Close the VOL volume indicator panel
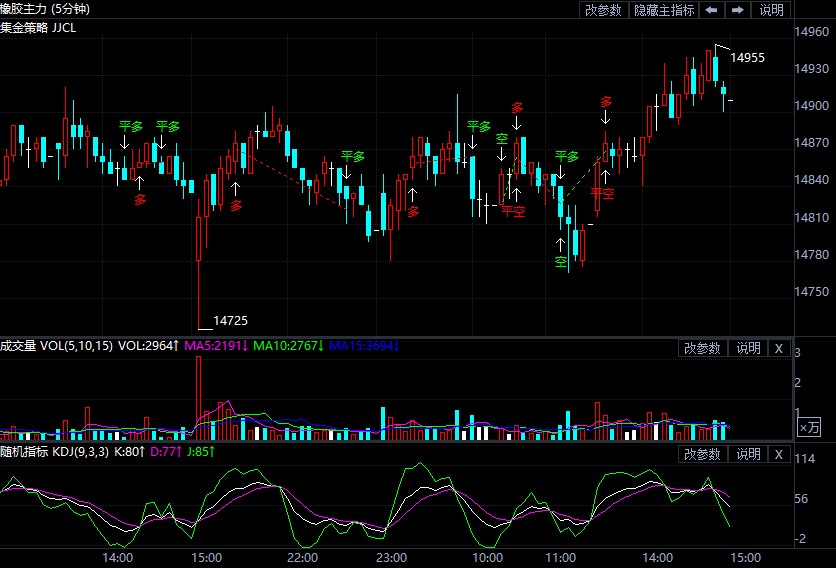836x568 pixels. 778,348
